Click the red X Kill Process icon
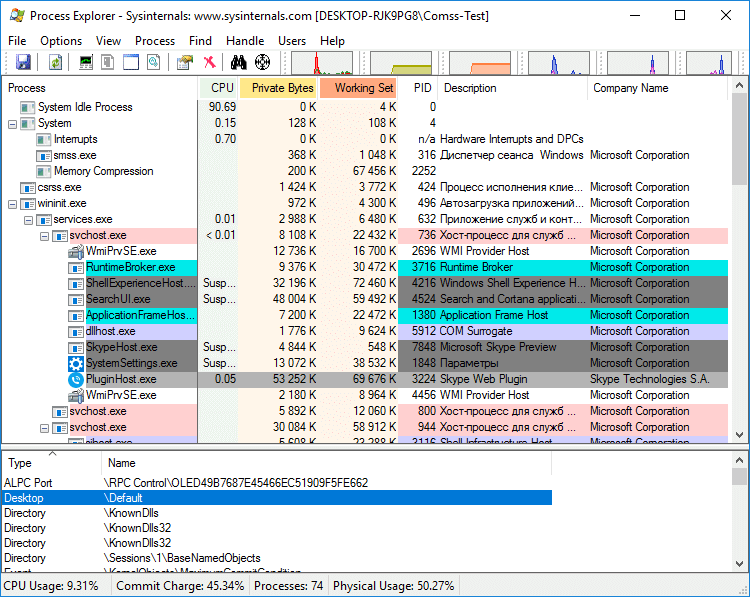Screen dimensions: 750x597 coord(210,62)
